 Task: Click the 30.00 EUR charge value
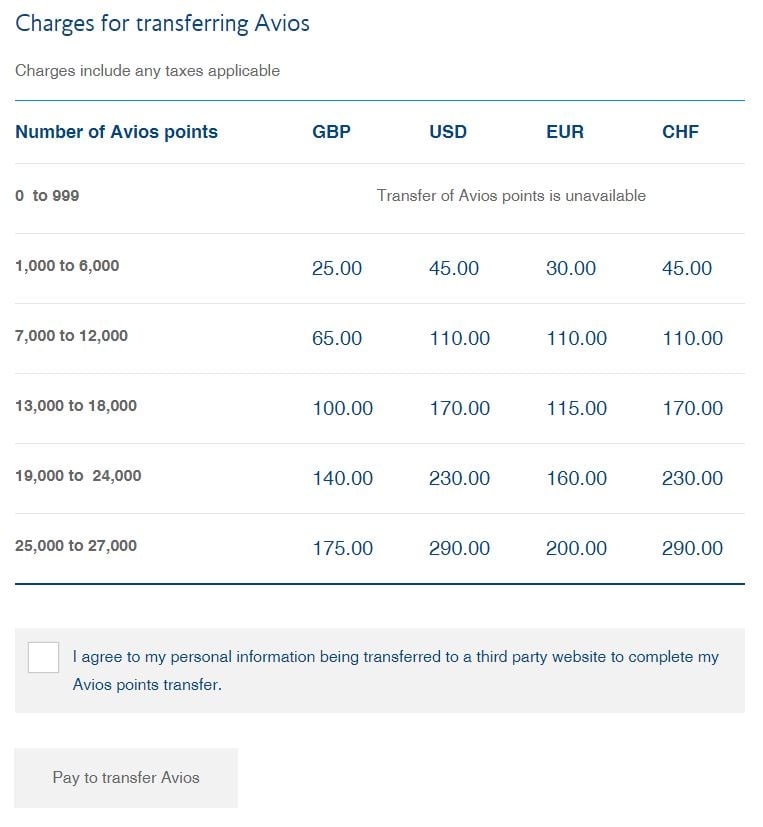coord(571,268)
